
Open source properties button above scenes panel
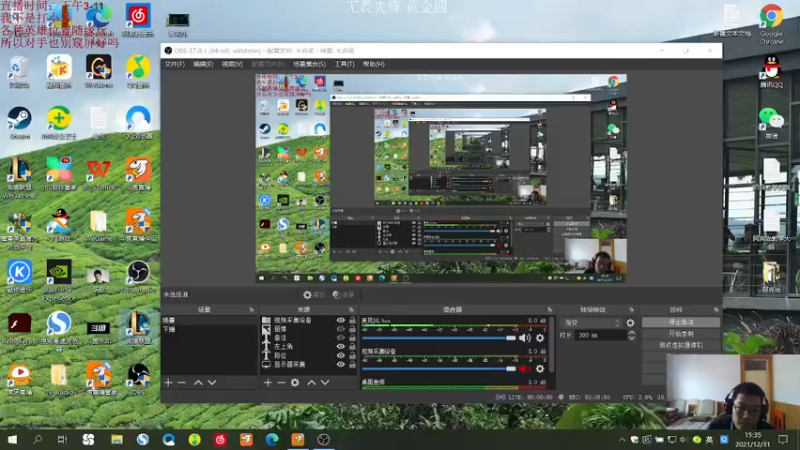pyautogui.click(x=314, y=295)
